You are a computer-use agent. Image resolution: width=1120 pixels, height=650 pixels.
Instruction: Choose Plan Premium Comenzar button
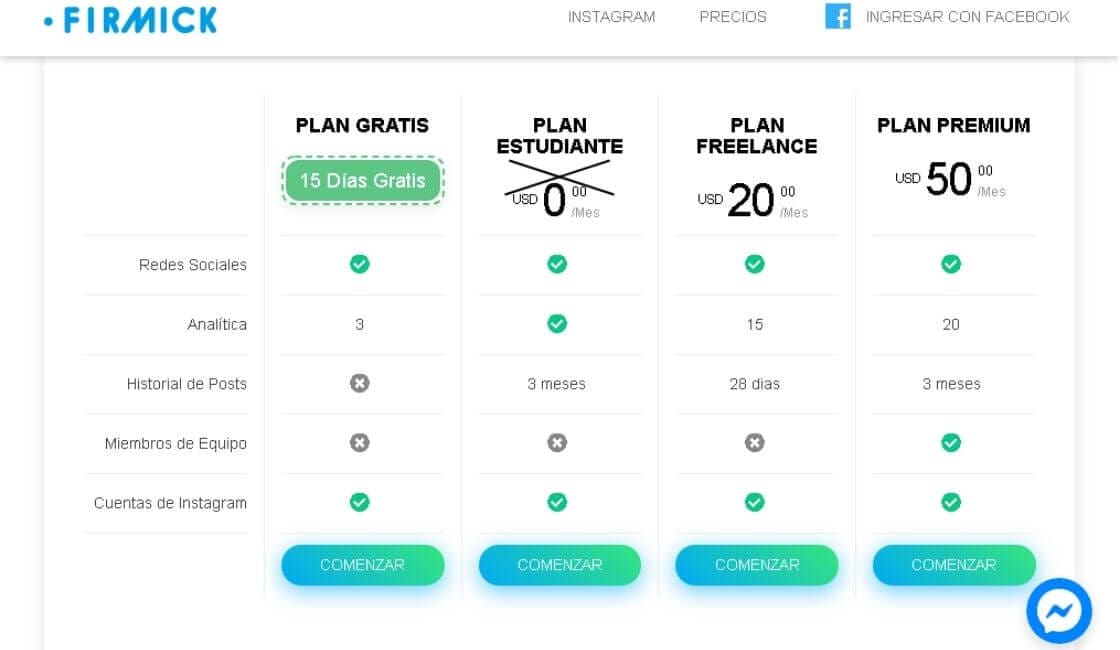(954, 565)
